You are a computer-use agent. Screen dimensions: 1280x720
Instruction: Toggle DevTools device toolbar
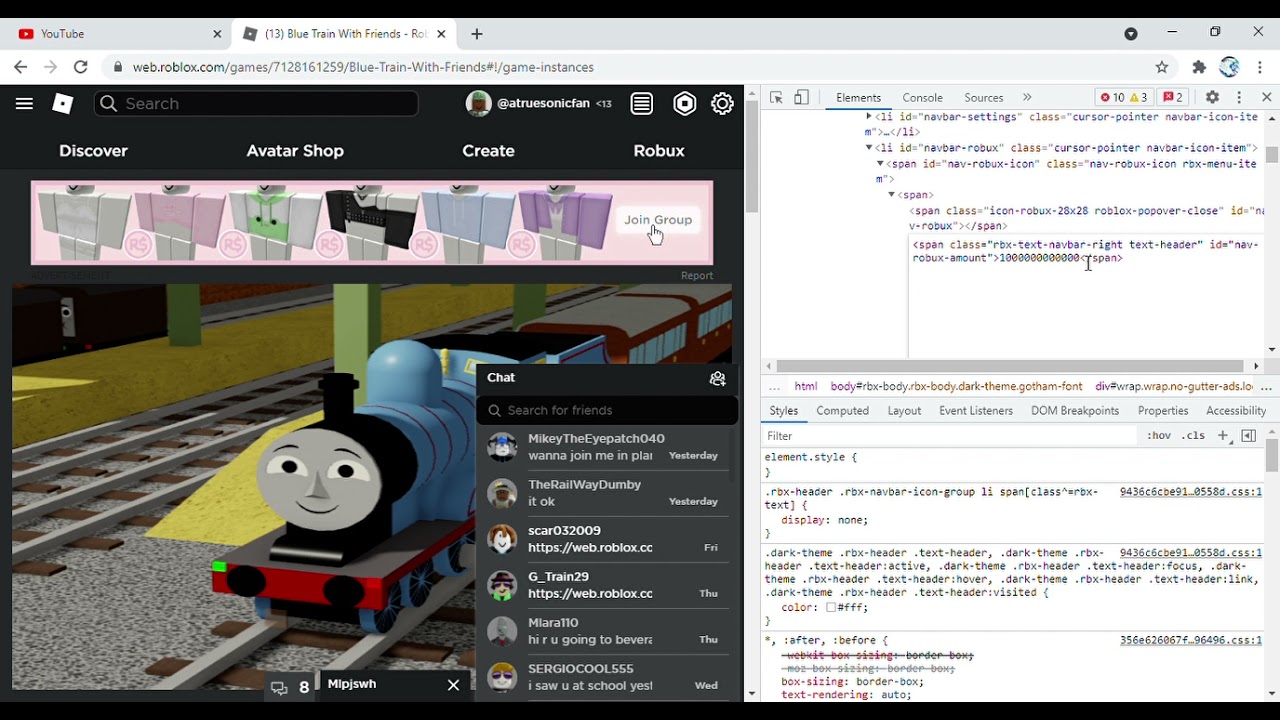click(801, 98)
